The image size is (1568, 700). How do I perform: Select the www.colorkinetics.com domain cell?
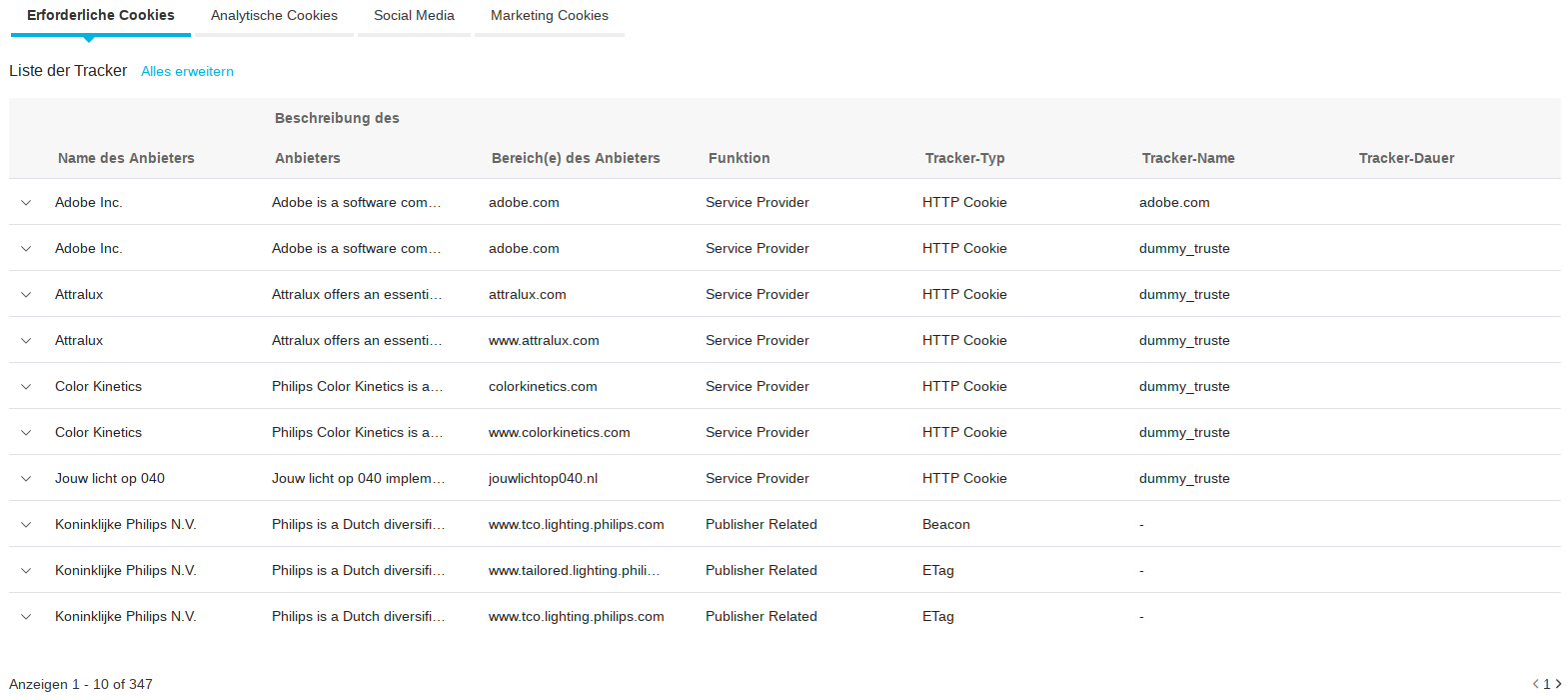[560, 433]
